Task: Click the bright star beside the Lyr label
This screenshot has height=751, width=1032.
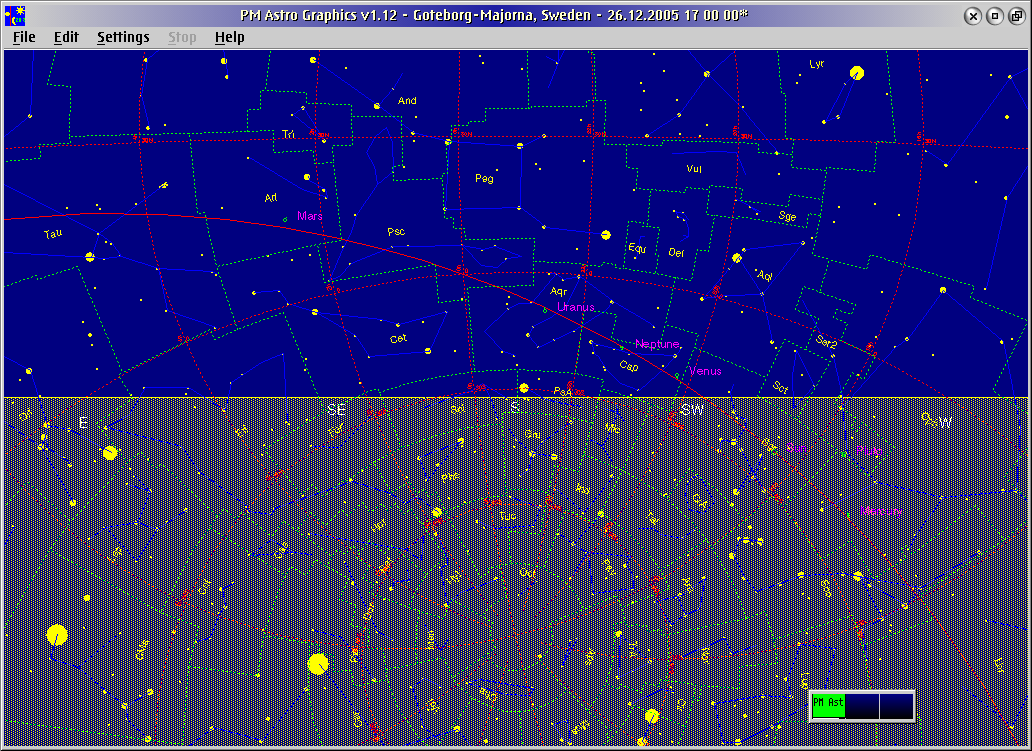Action: (x=856, y=73)
